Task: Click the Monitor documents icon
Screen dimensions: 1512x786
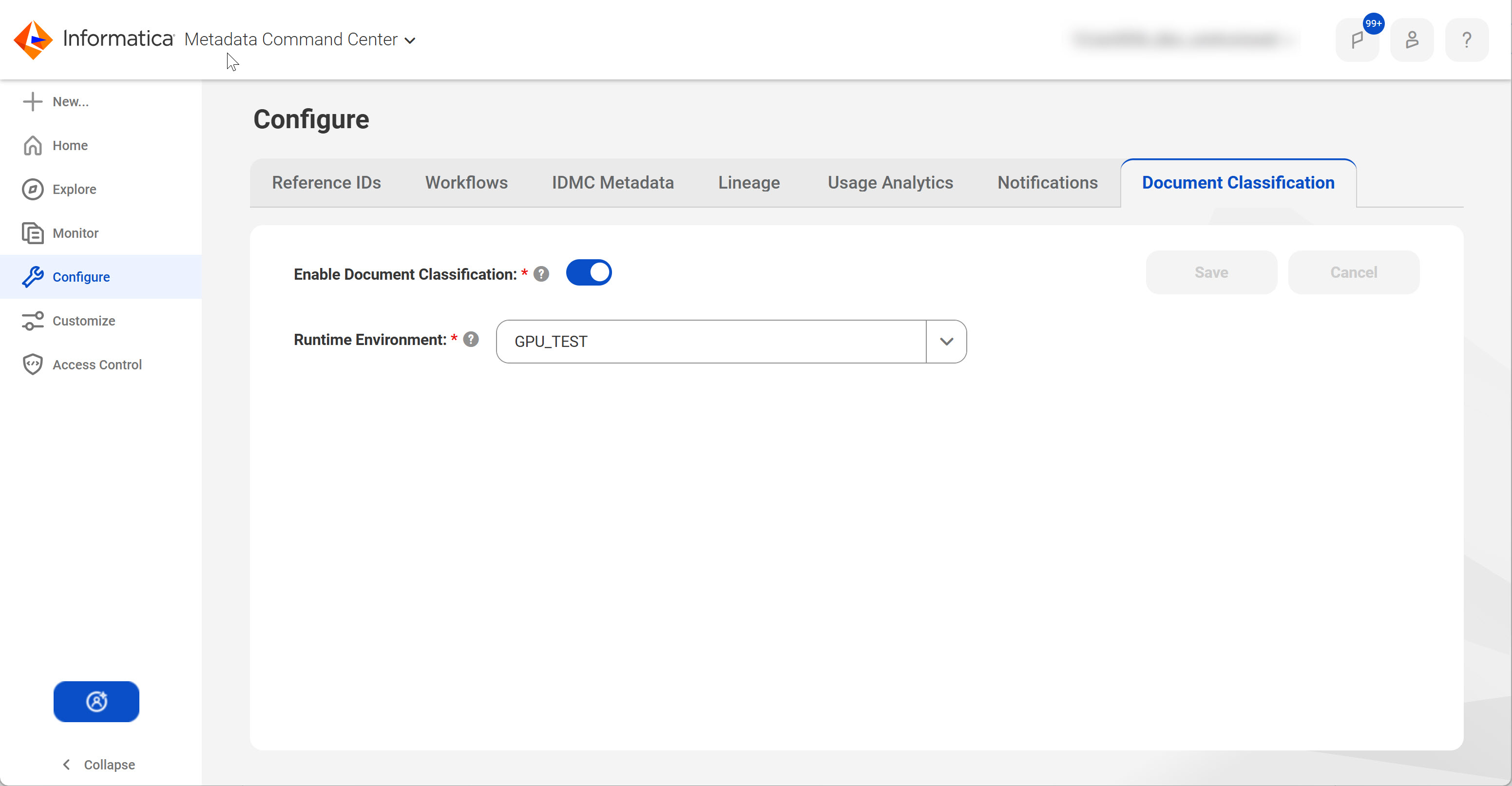Action: [33, 233]
